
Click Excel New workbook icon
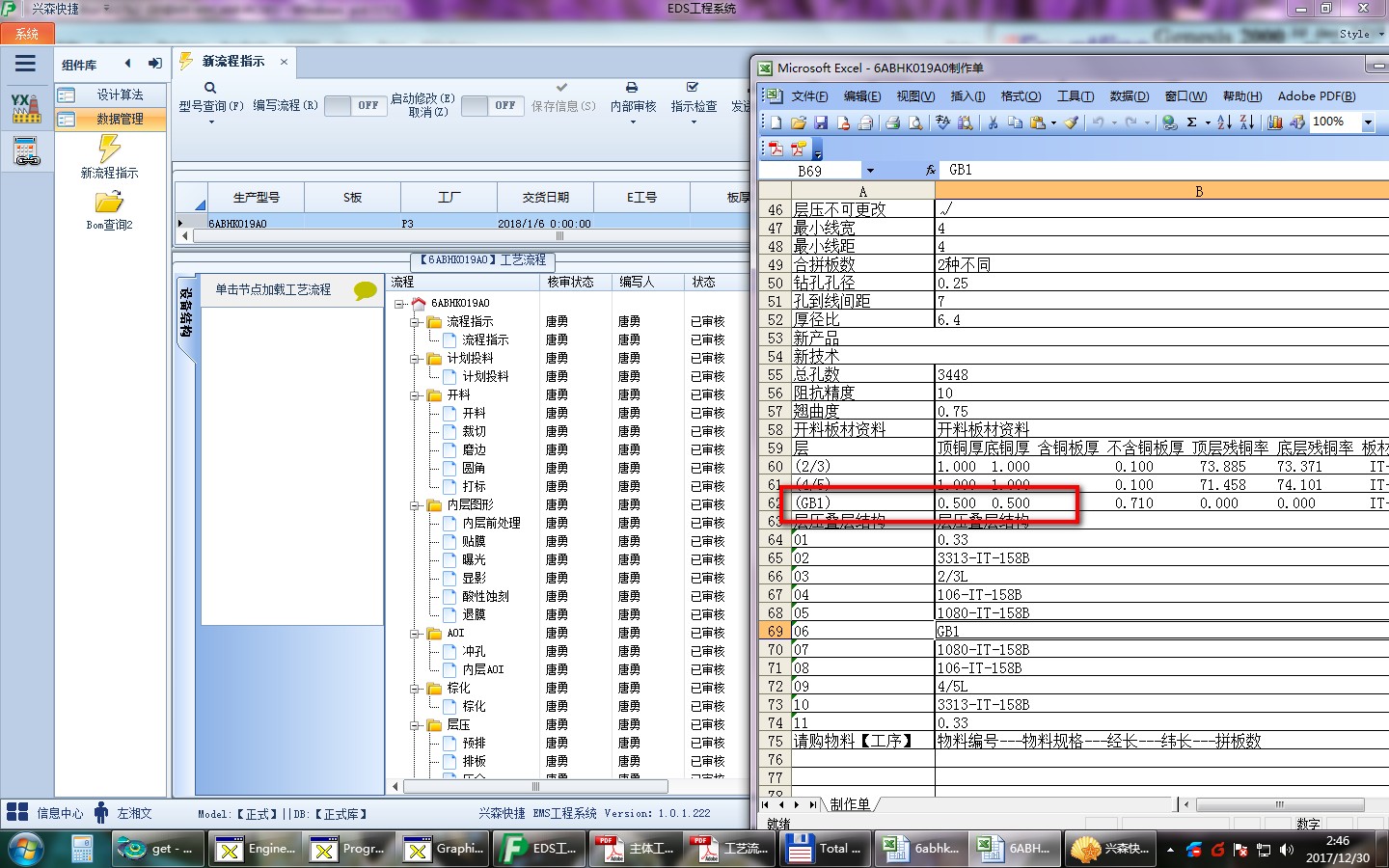775,122
